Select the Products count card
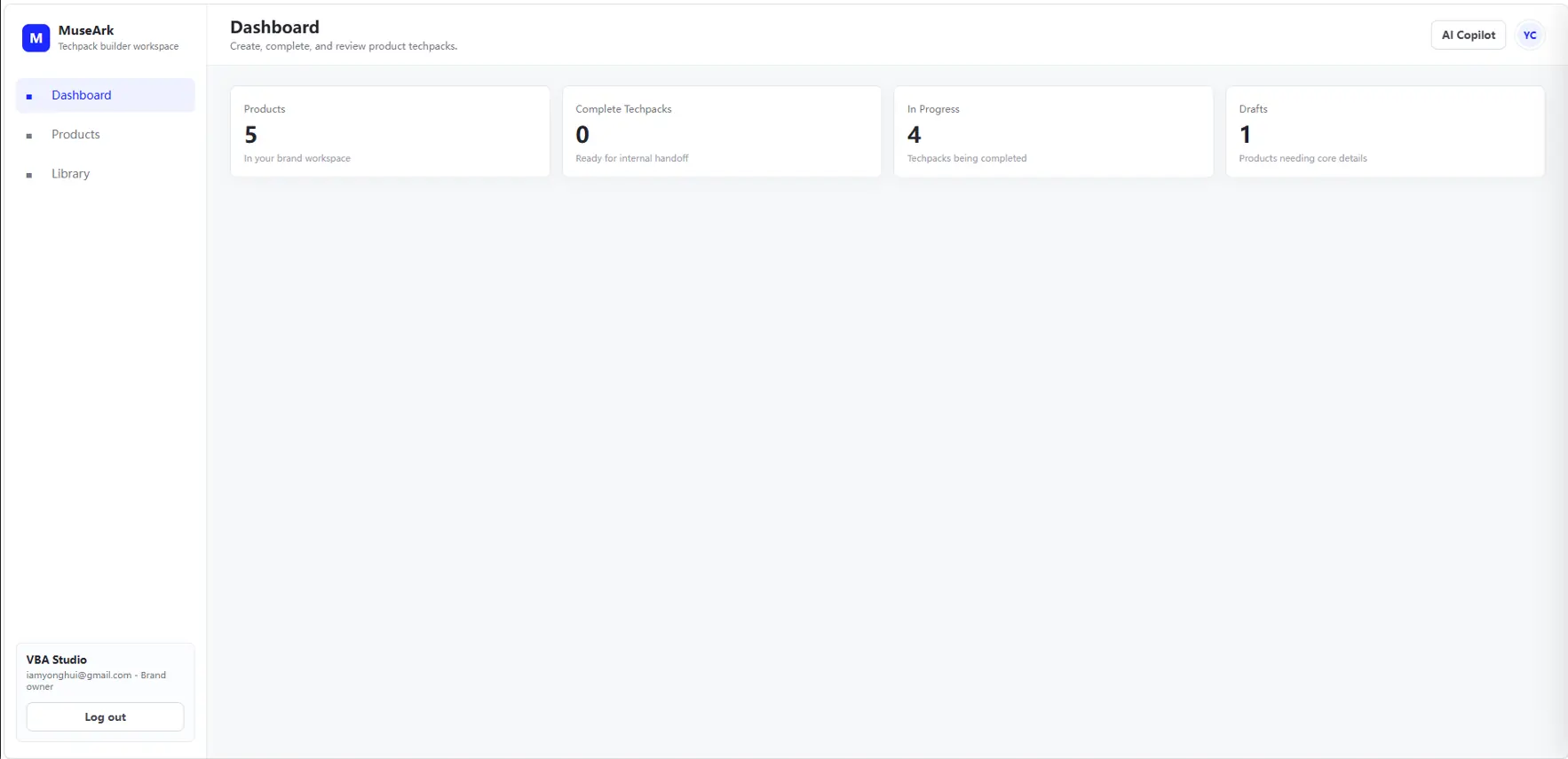Screen dimensions: 1568x759 [x=390, y=131]
